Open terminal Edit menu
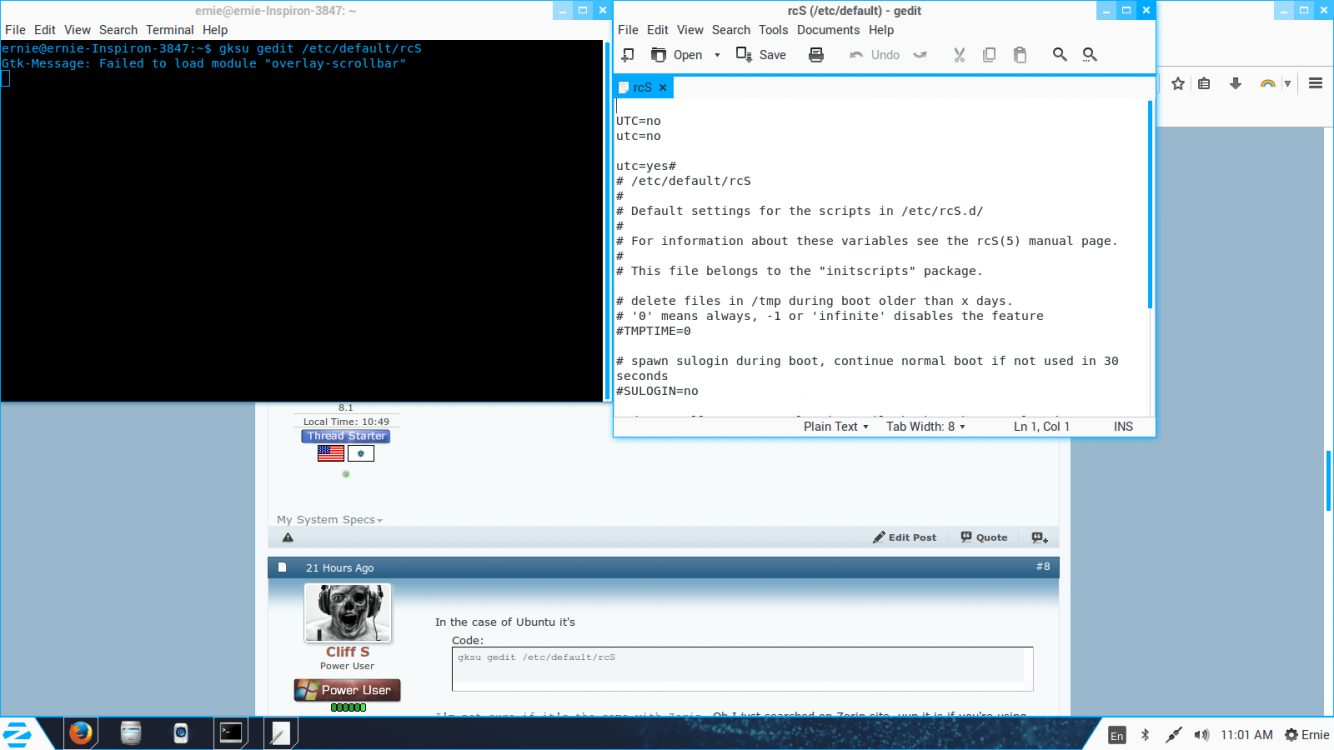Viewport: 1334px width, 750px height. 45,30
